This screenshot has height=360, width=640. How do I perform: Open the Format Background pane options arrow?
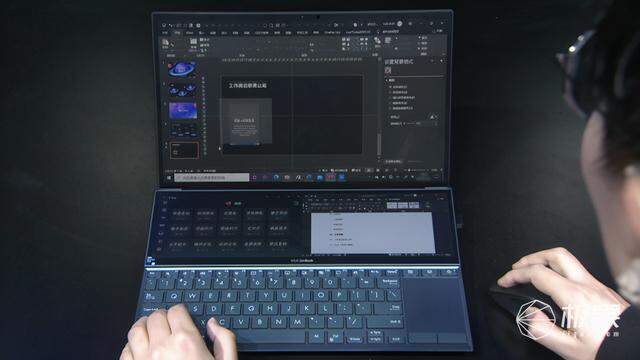click(x=432, y=61)
